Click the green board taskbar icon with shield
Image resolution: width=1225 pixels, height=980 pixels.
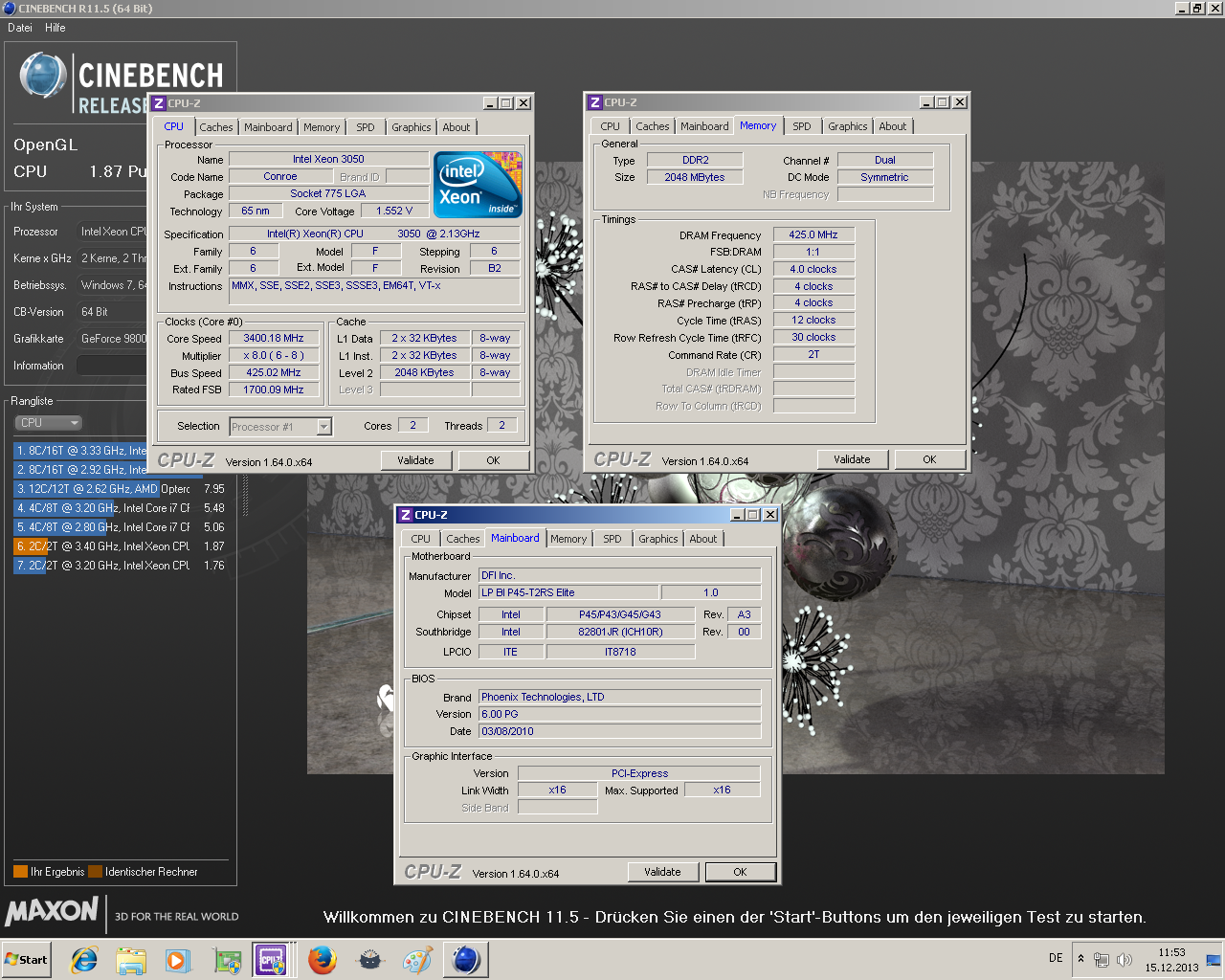[227, 960]
